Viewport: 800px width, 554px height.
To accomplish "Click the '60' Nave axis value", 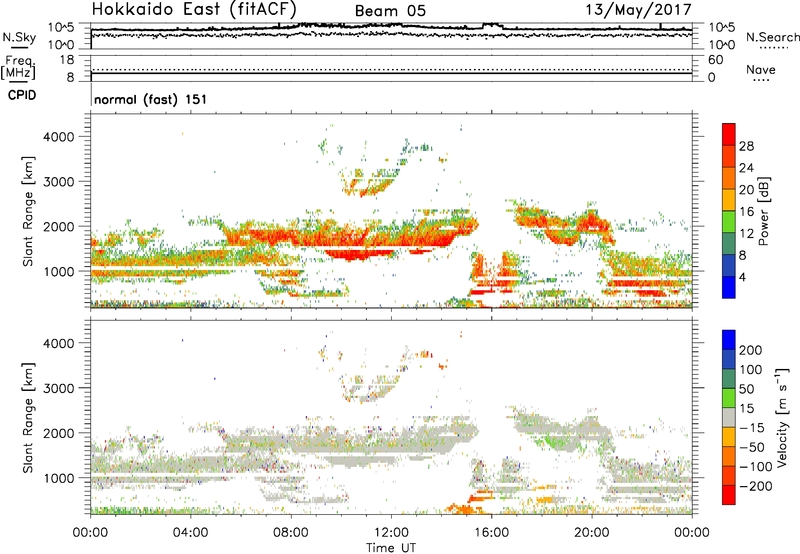I will 716,60.
